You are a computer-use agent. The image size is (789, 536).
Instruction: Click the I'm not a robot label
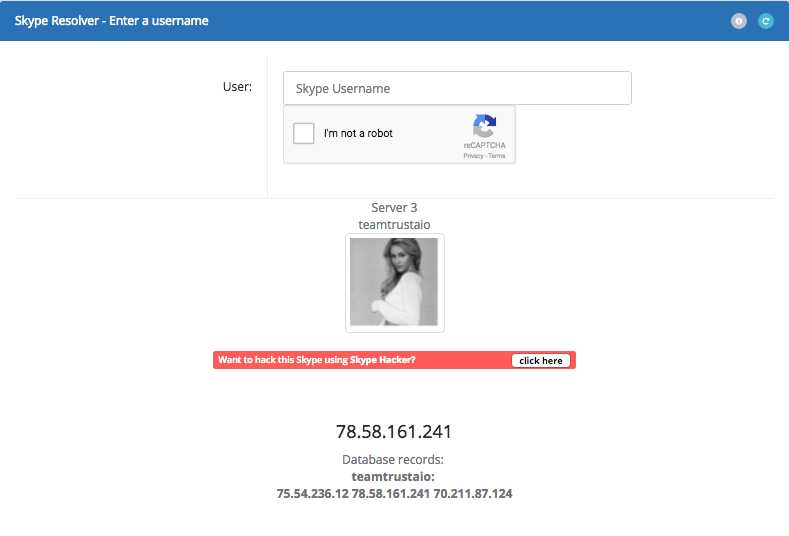tap(358, 133)
